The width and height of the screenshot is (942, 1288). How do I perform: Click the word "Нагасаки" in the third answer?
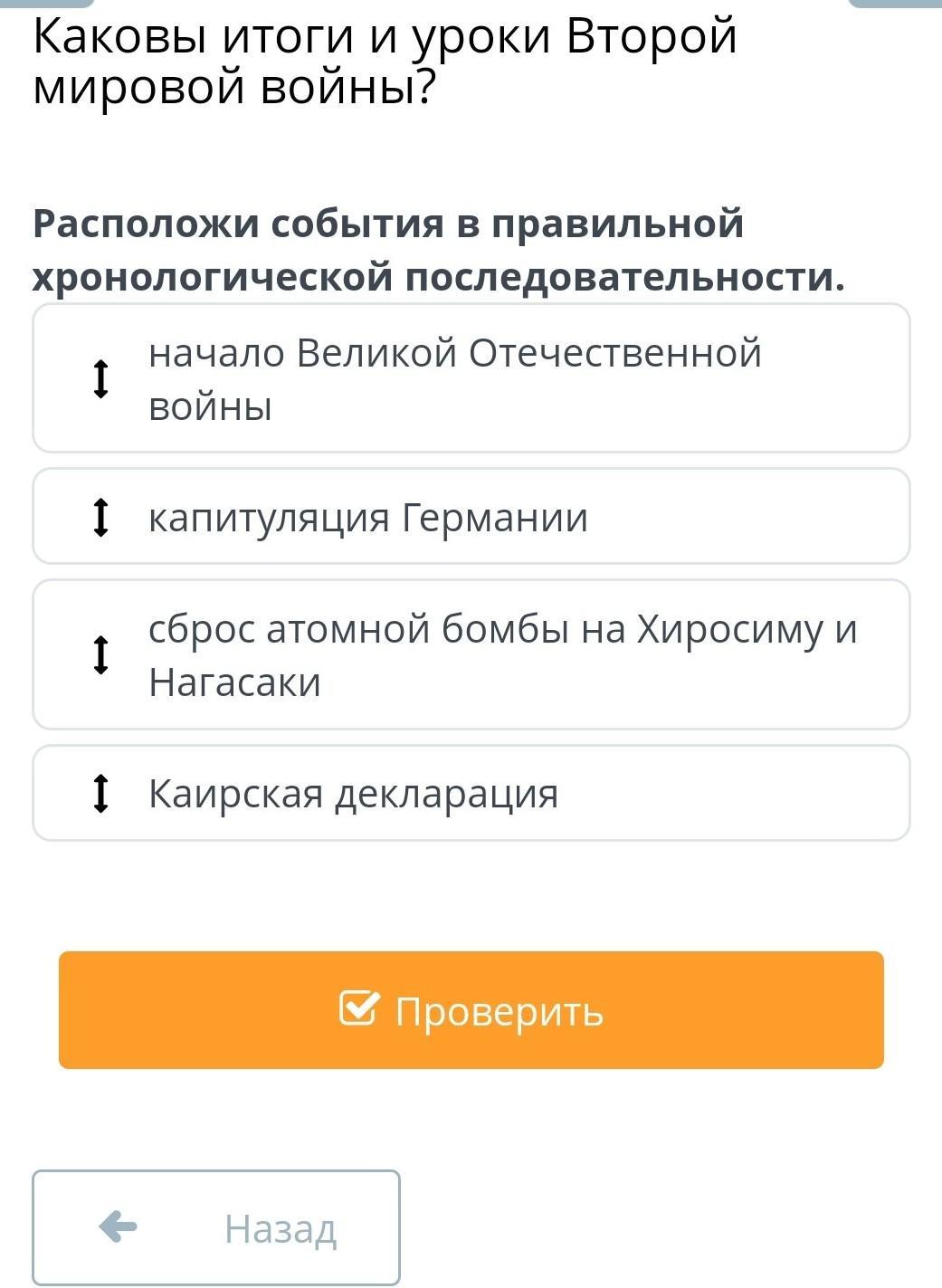[x=235, y=682]
